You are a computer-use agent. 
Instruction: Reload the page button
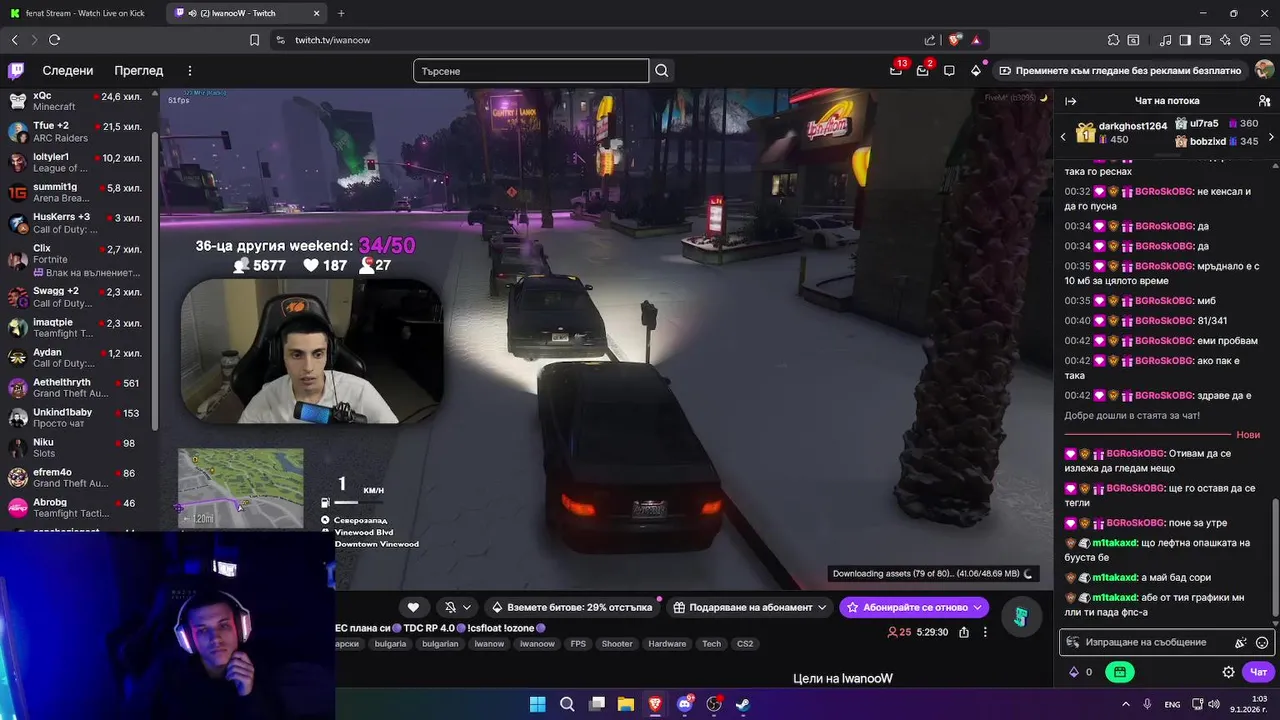54,40
